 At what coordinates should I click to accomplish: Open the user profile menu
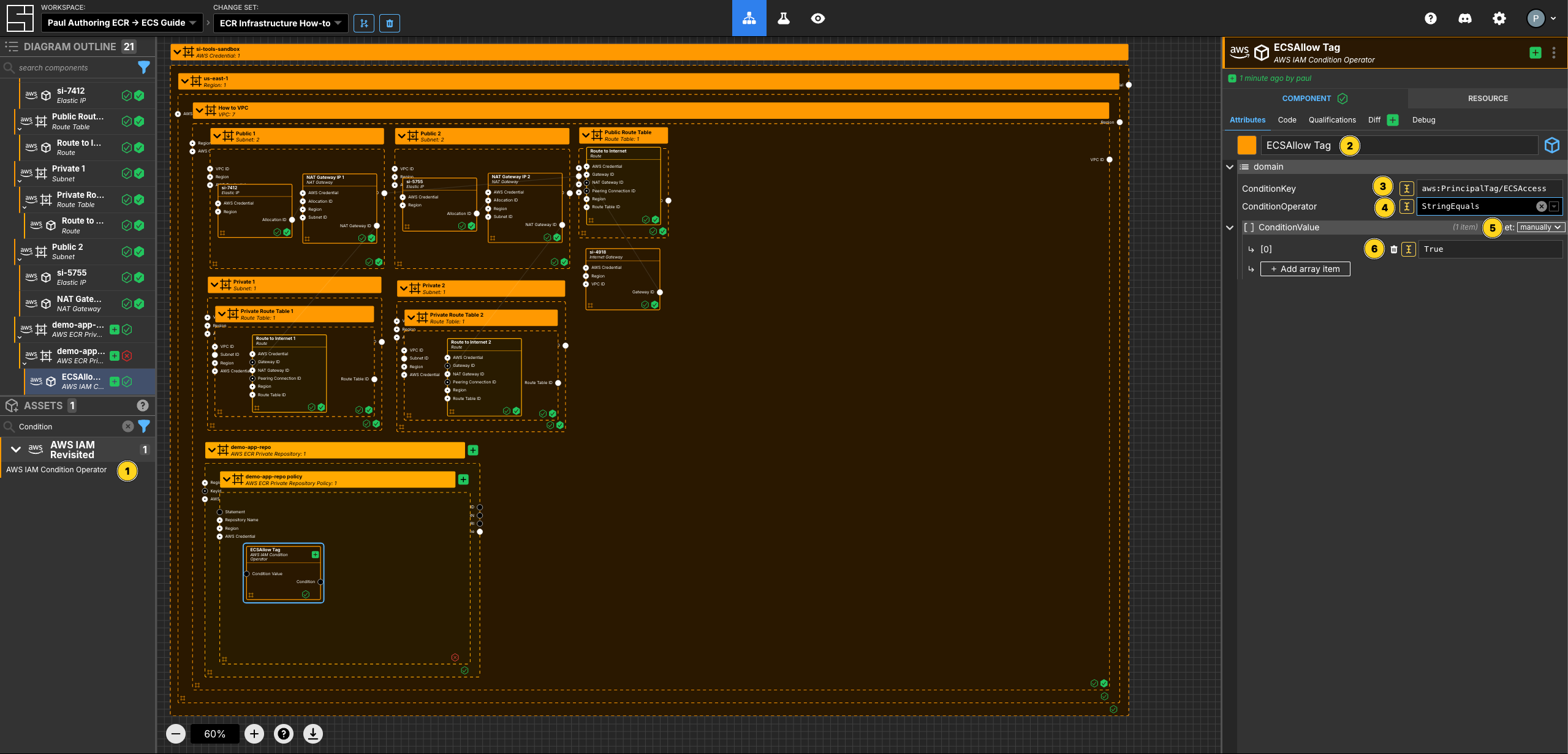[1540, 18]
